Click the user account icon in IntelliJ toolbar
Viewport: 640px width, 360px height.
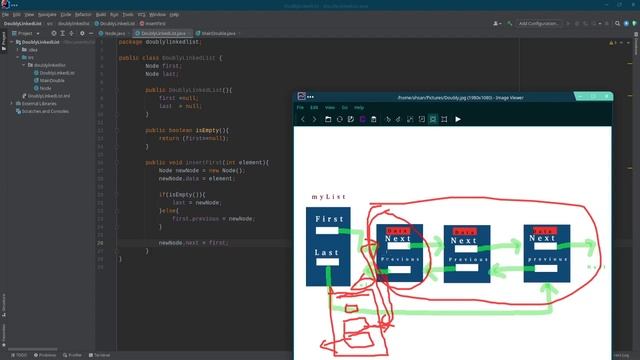[497, 24]
